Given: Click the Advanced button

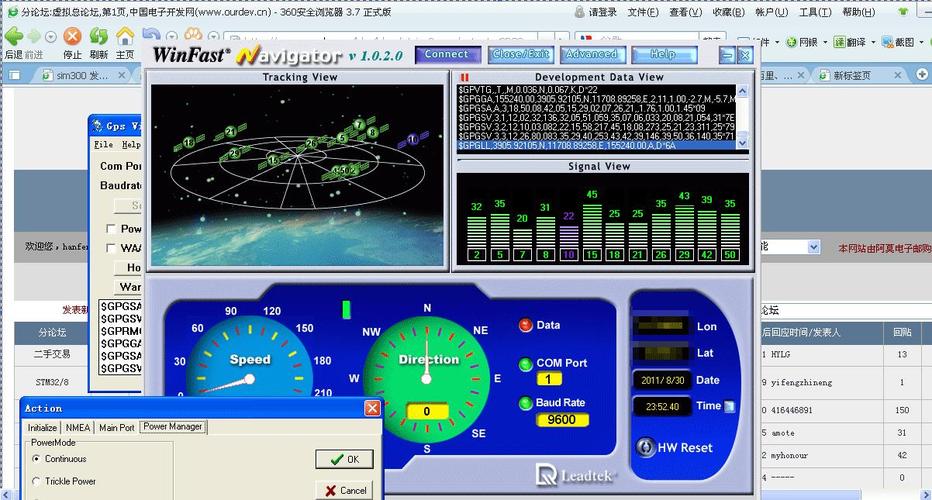Looking at the screenshot, I should (591, 55).
